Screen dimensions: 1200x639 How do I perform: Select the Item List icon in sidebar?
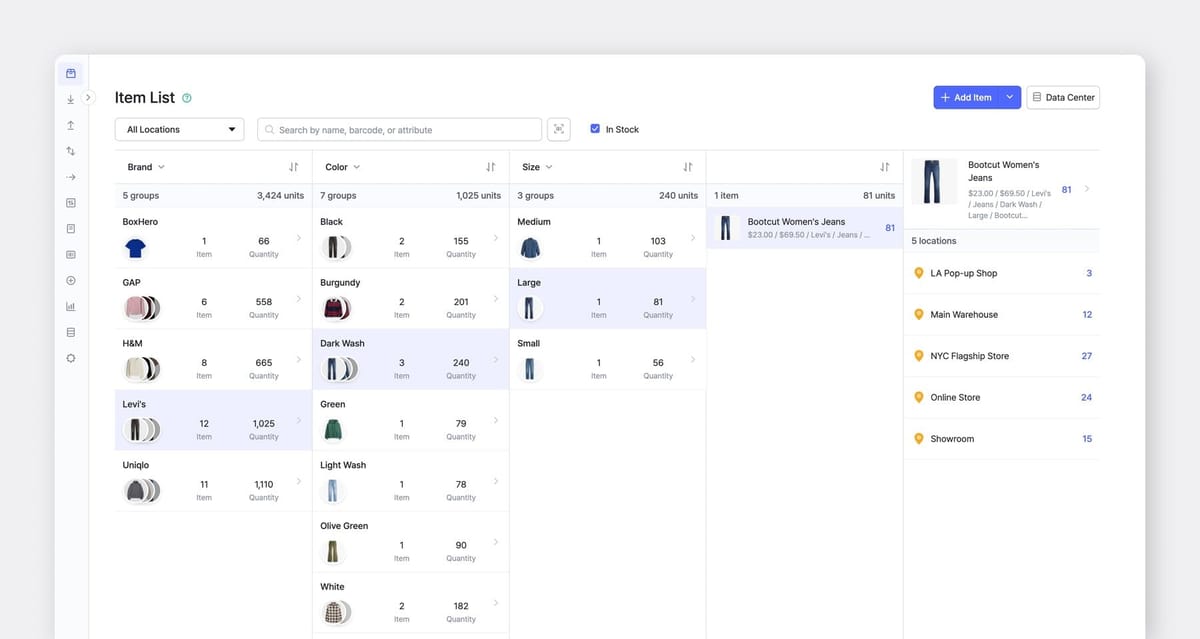click(x=70, y=73)
